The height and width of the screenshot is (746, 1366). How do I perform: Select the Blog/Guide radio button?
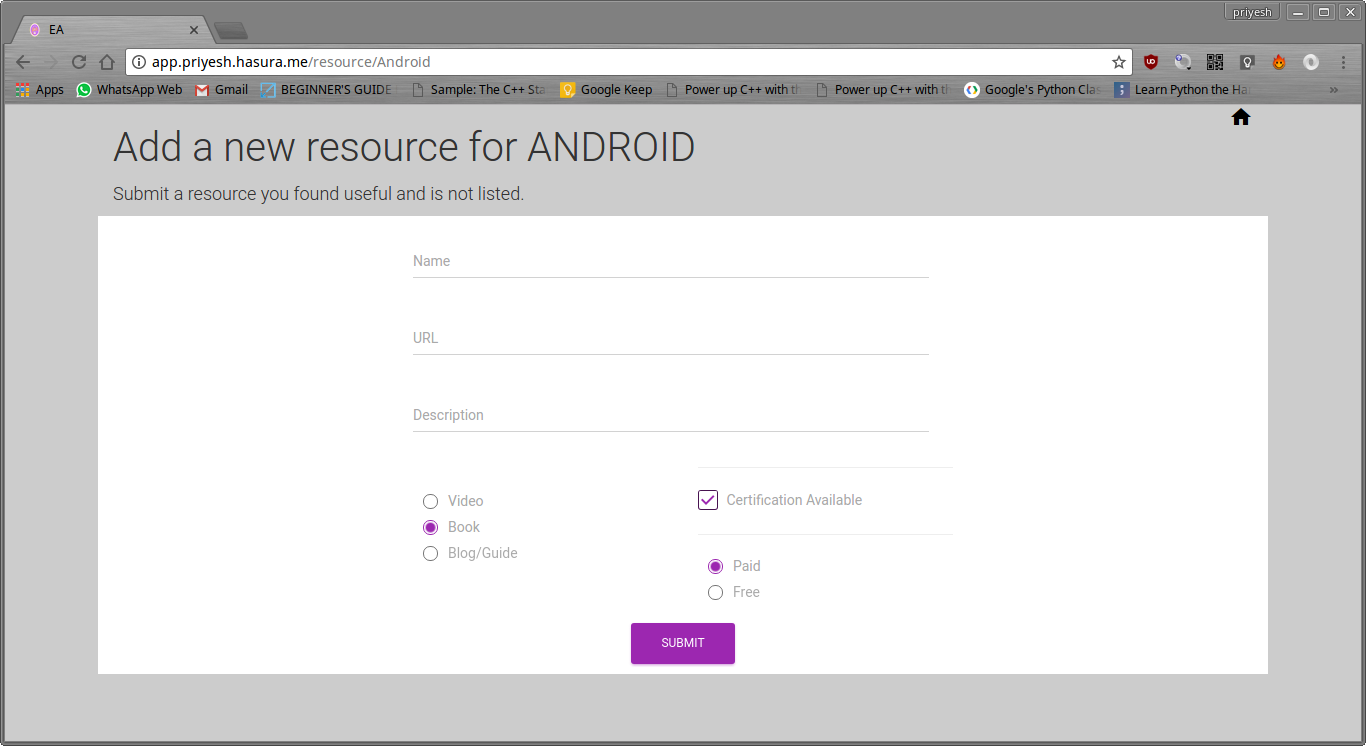(431, 553)
